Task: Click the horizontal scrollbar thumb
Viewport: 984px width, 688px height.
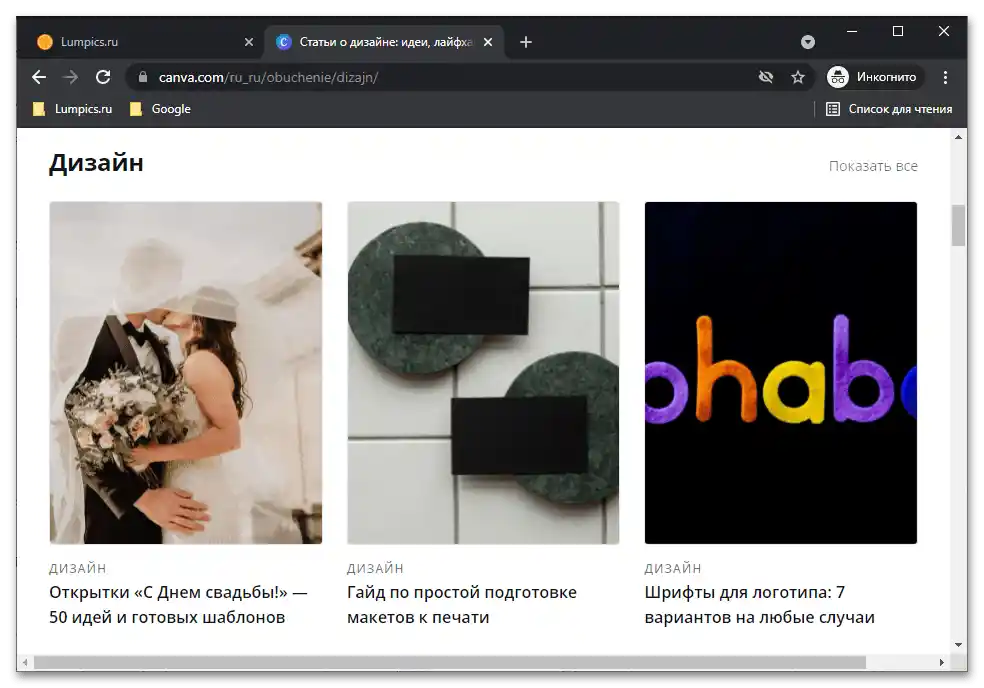Action: 450,663
